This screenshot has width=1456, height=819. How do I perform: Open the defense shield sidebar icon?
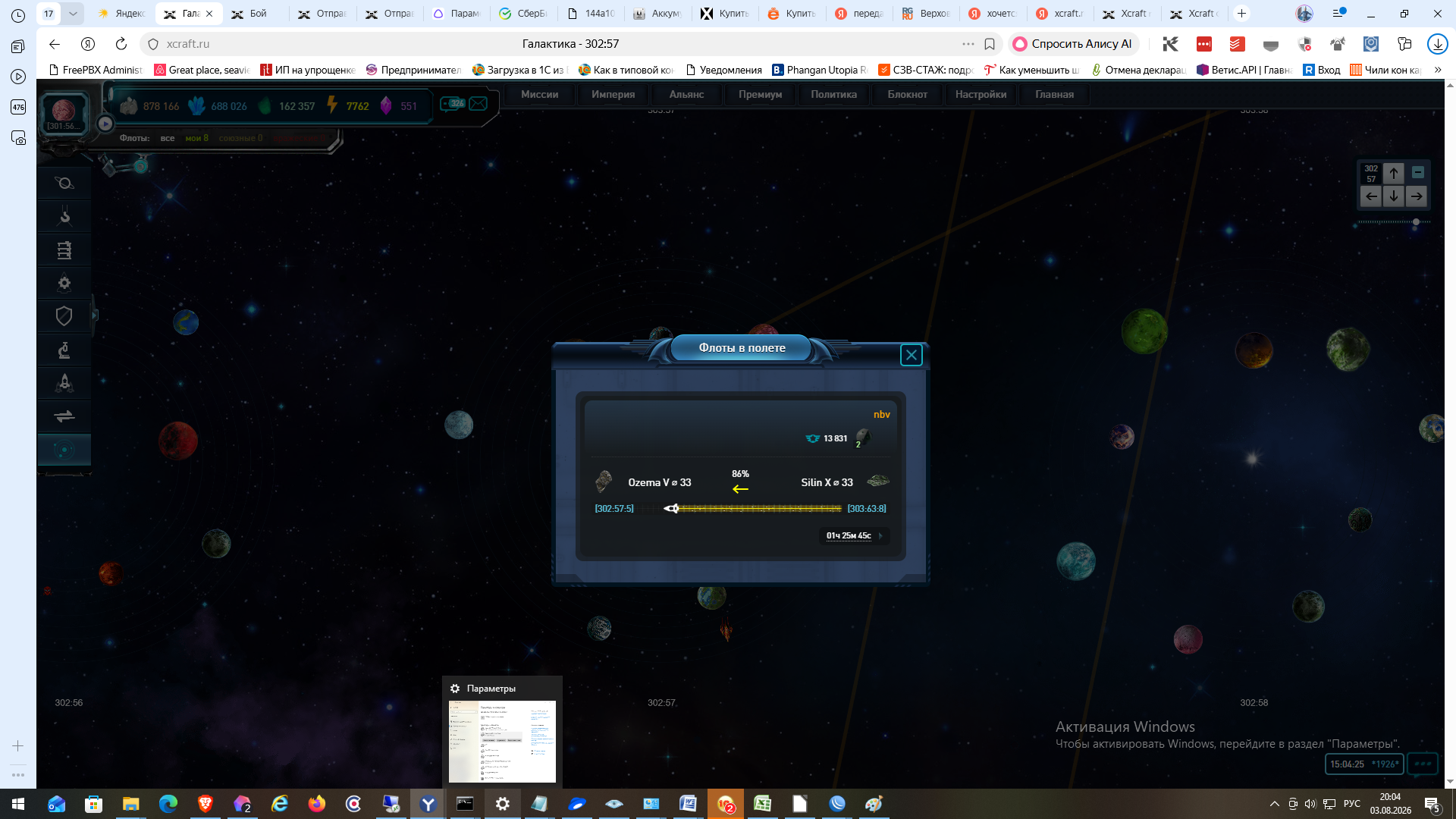(x=64, y=316)
